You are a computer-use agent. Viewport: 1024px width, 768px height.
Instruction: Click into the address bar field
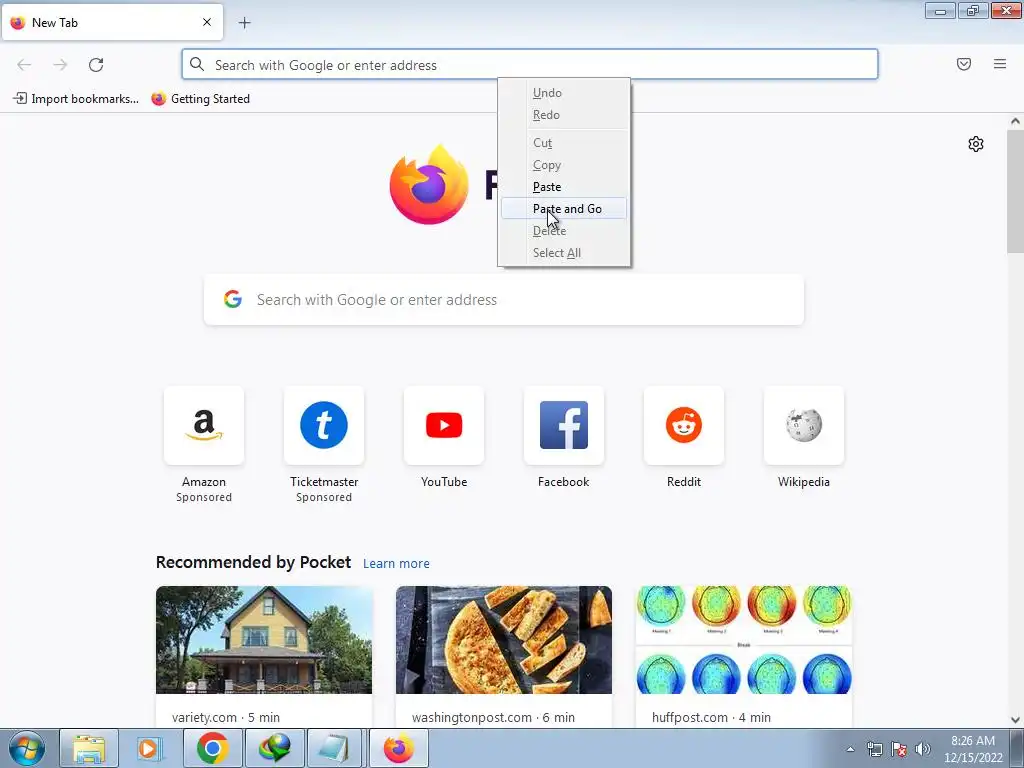point(530,65)
